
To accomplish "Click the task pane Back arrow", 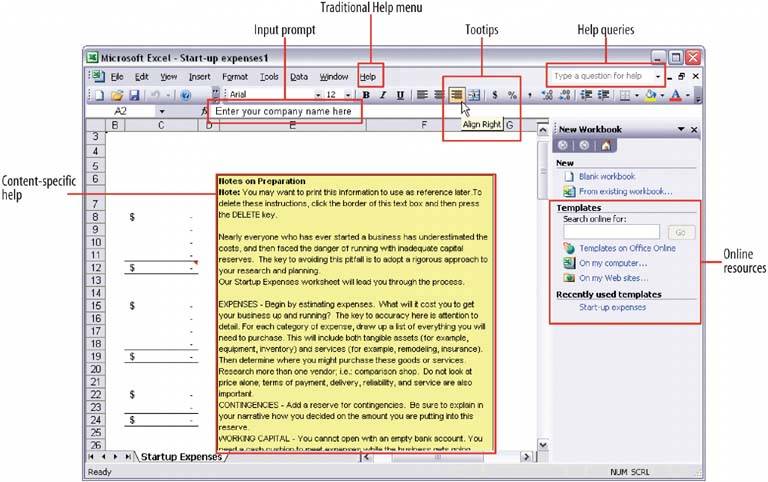I will point(563,145).
